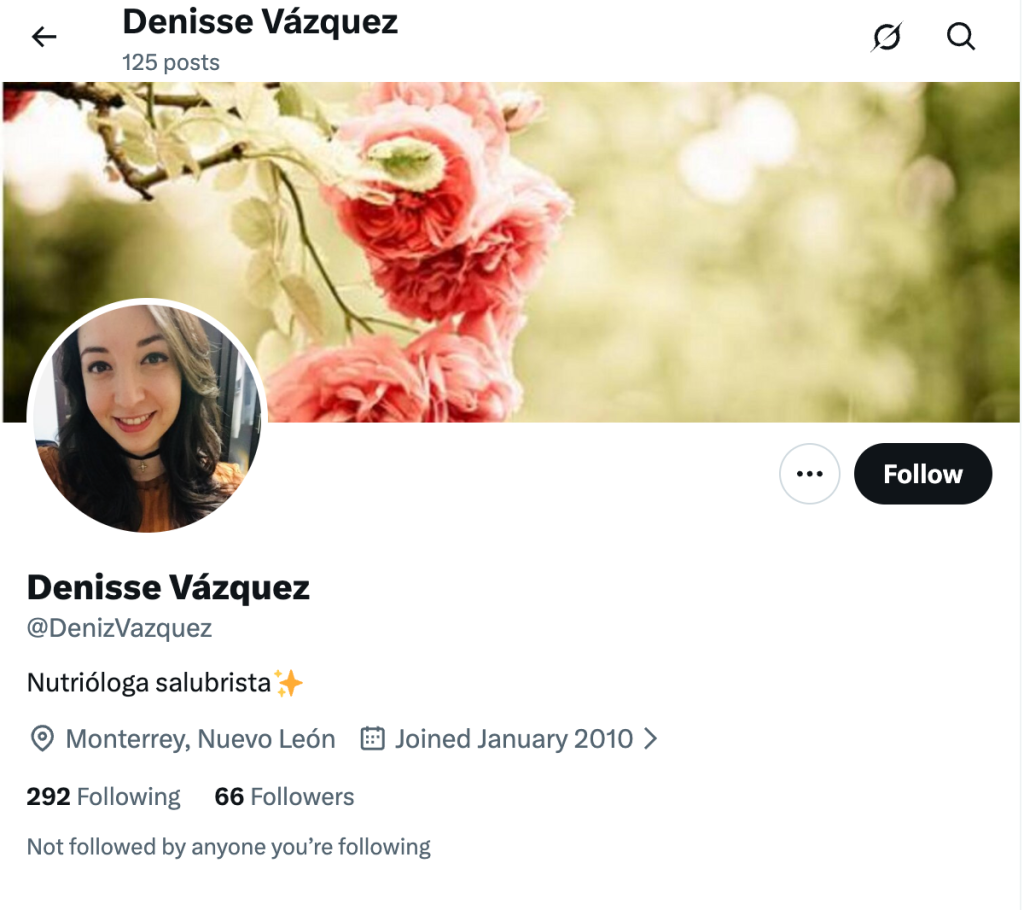Viewport: 1024px width, 910px height.
Task: Open the 292 Following list
Action: tap(104, 797)
